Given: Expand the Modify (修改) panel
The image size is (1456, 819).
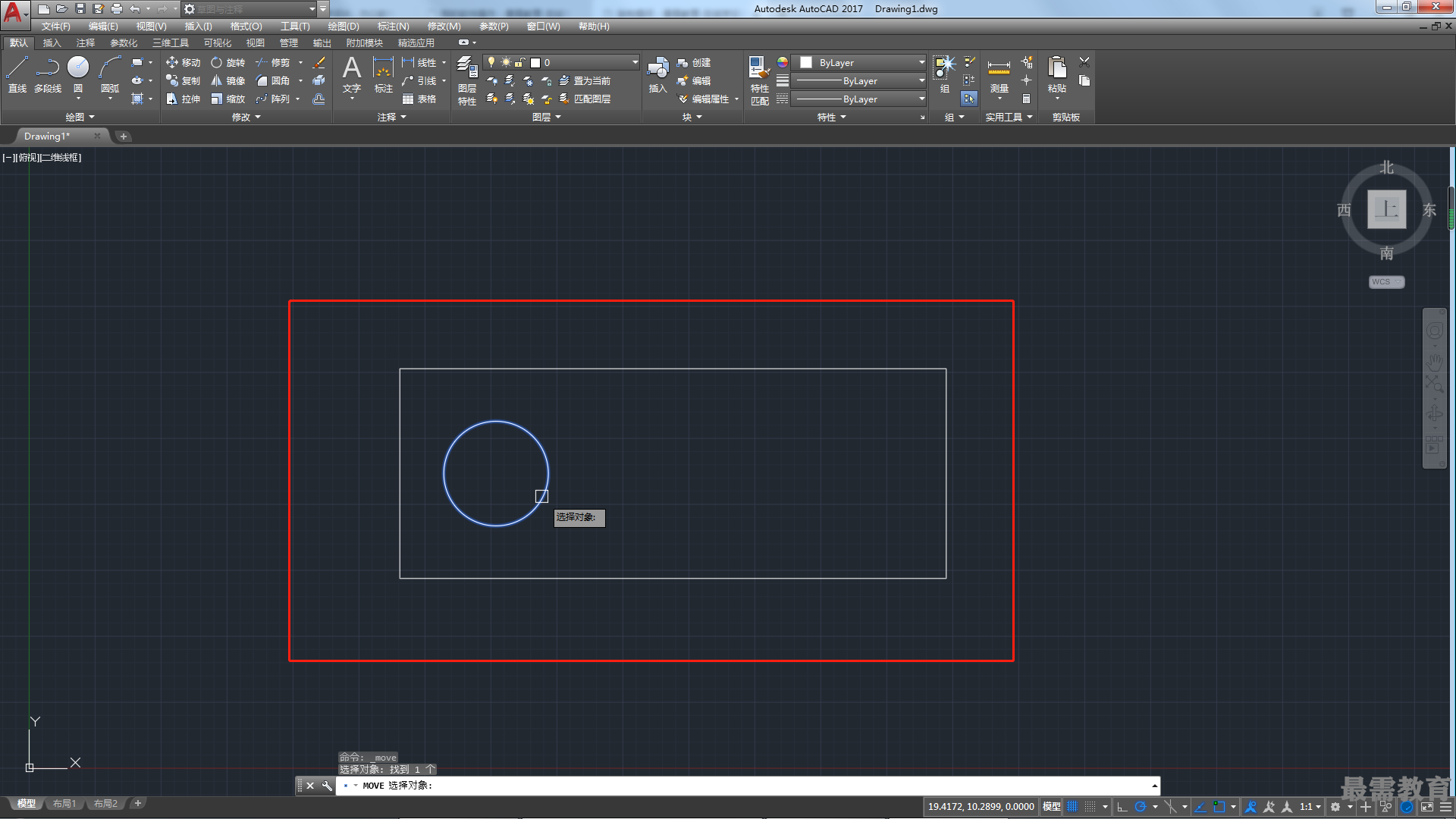Looking at the screenshot, I should click(x=246, y=117).
